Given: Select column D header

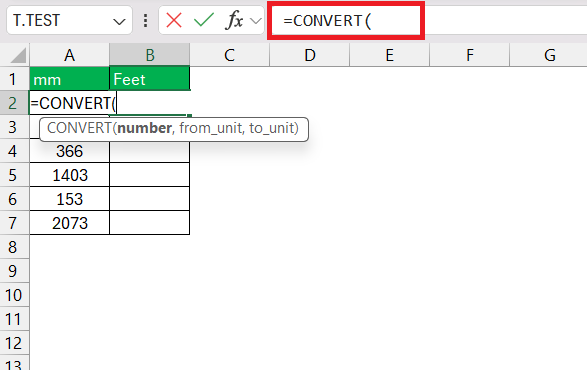Looking at the screenshot, I should tap(310, 55).
